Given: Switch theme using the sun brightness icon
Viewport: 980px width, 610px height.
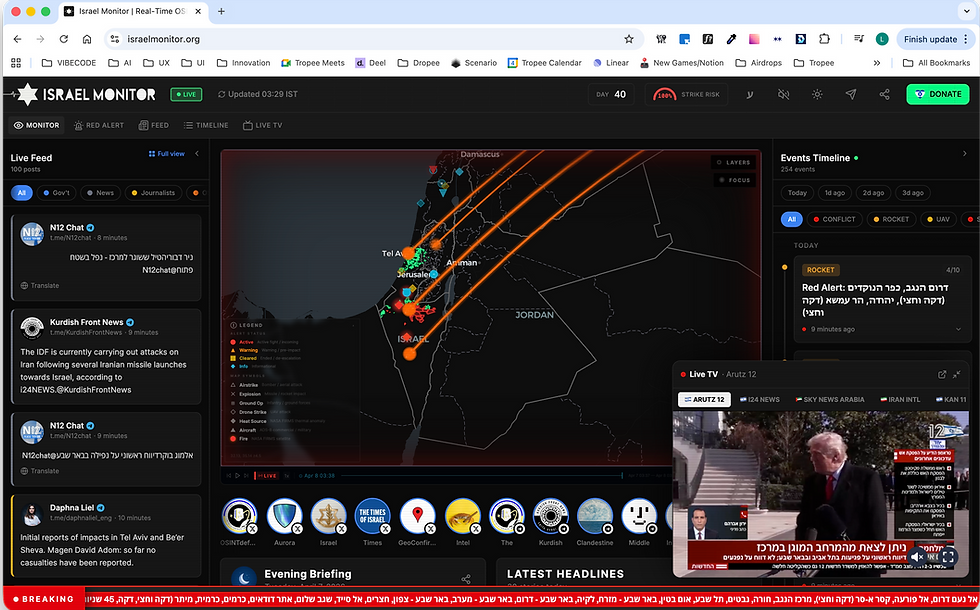Looking at the screenshot, I should click(817, 94).
